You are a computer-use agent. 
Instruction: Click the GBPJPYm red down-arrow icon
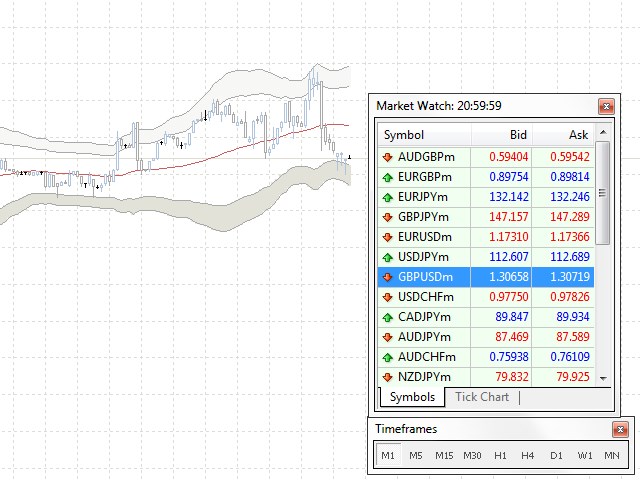pos(387,217)
